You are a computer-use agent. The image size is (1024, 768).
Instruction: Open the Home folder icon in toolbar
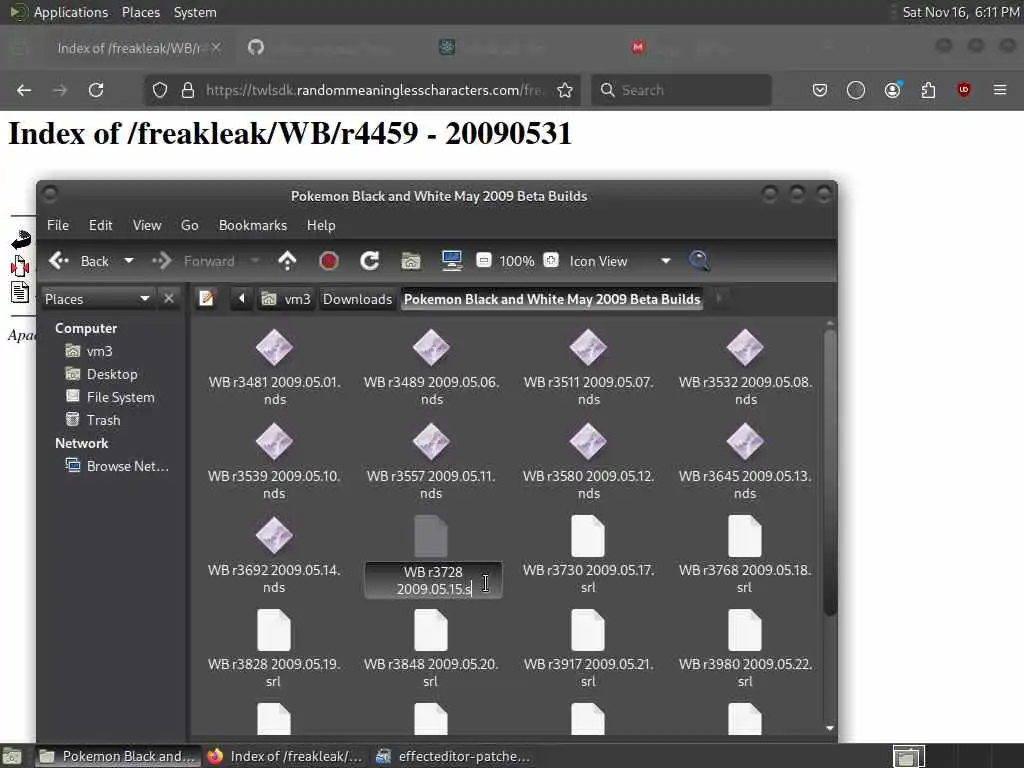coord(411,261)
